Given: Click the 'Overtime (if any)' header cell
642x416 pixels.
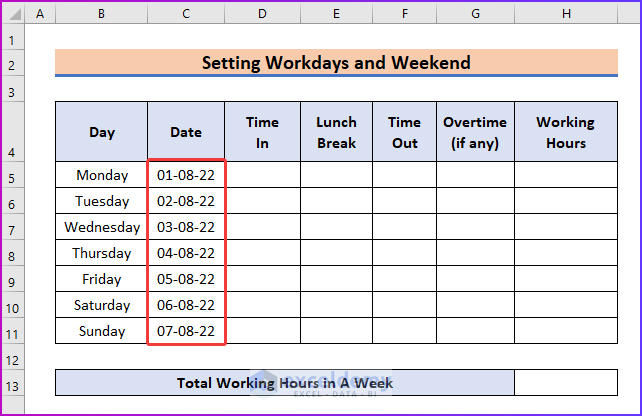Looking at the screenshot, I should [475, 132].
